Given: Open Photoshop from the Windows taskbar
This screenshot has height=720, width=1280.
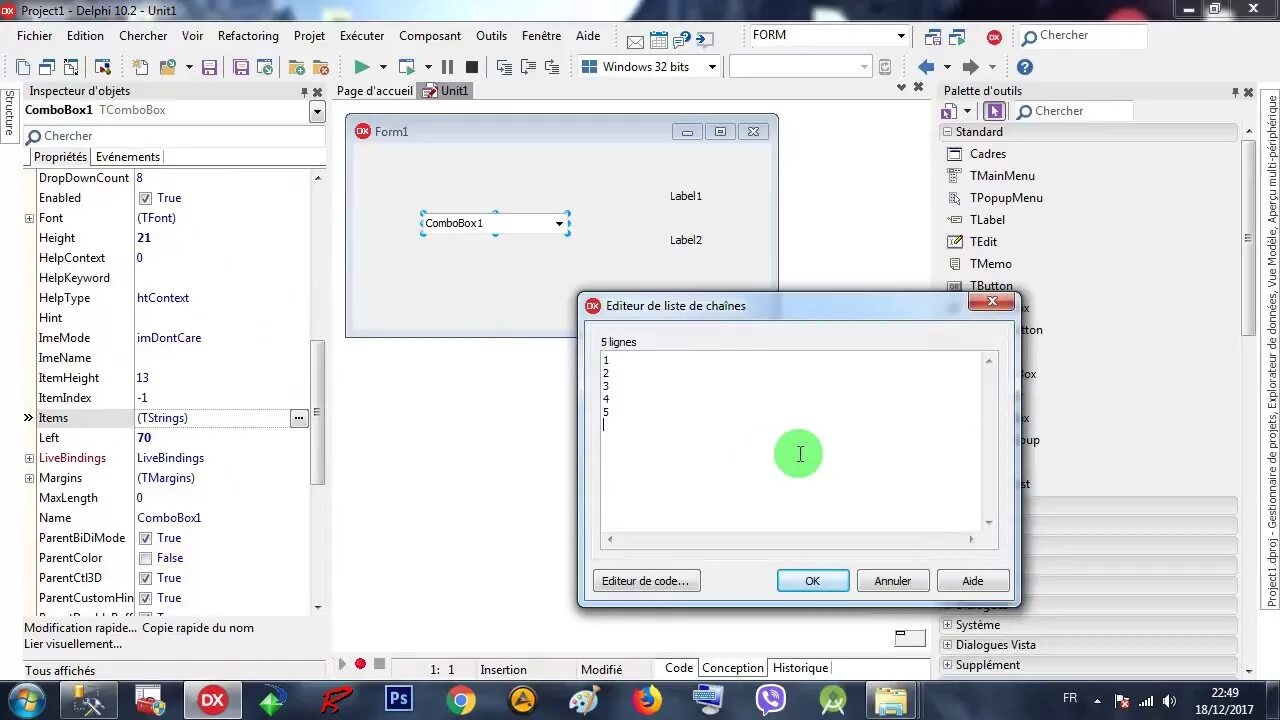Looking at the screenshot, I should pos(399,699).
